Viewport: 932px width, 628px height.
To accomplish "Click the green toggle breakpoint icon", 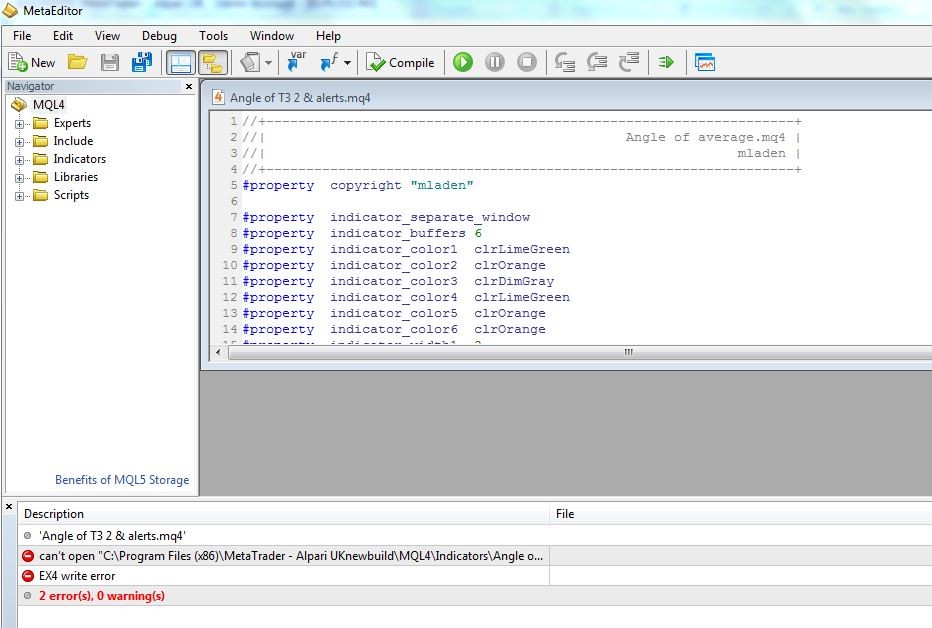I will point(666,62).
